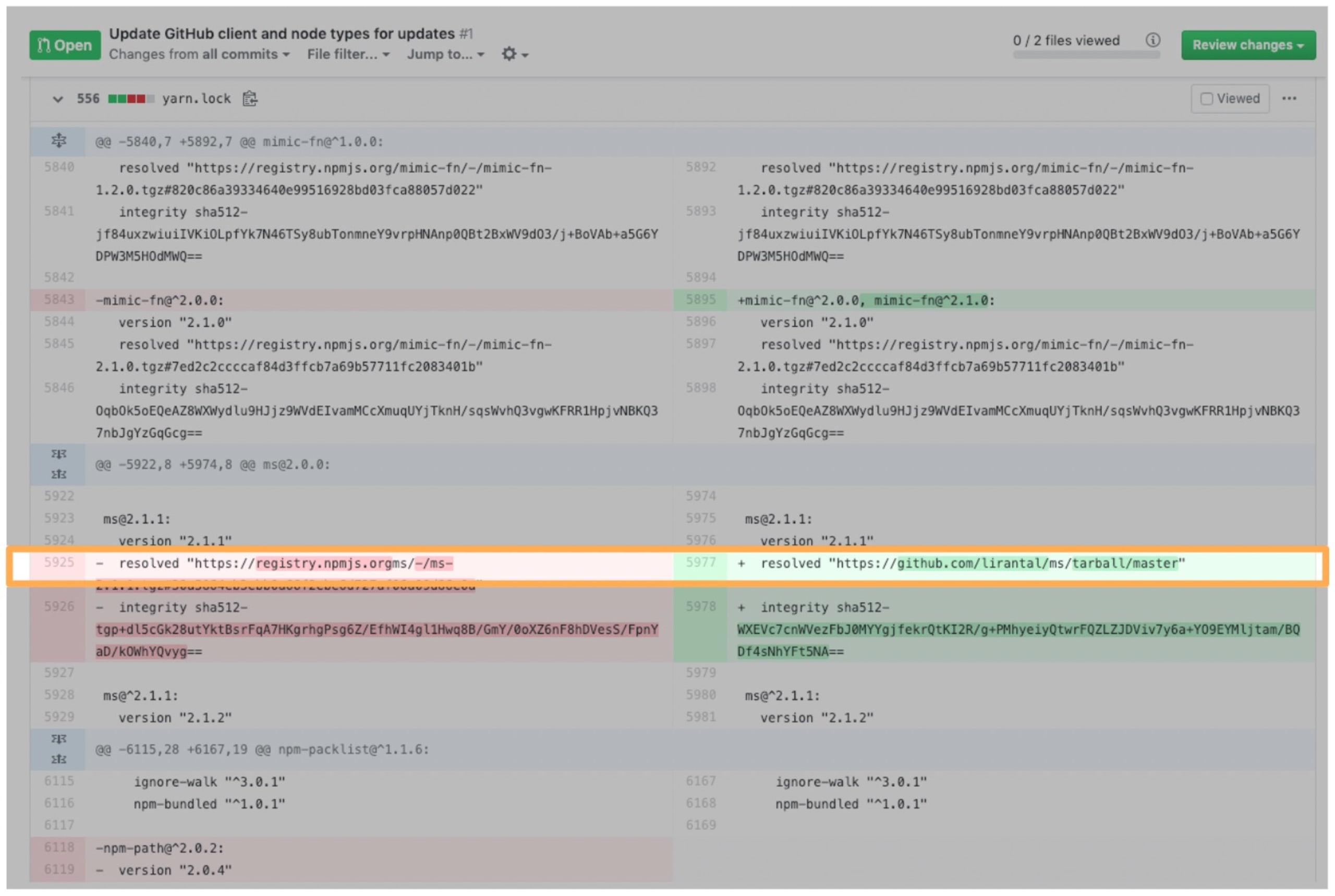Mark yarn.lock as Viewed

click(1230, 99)
